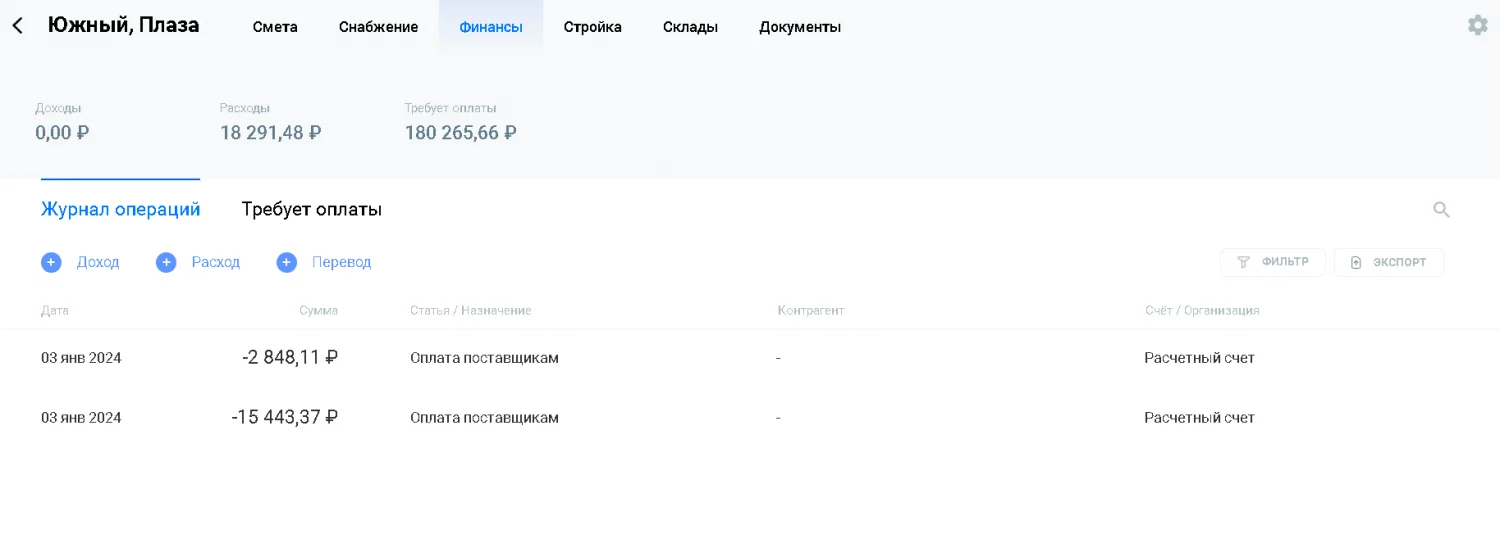Viewport: 1500px width, 539px height.
Task: Click the Южный, Плаза project title
Action: 123,25
